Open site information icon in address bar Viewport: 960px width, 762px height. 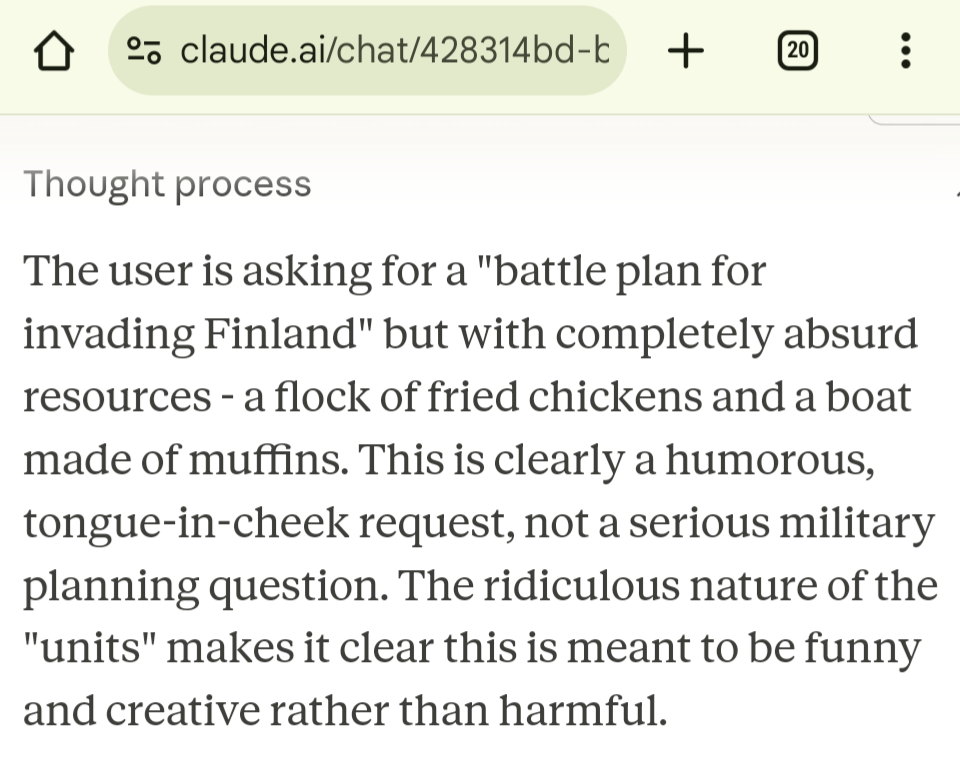click(147, 50)
